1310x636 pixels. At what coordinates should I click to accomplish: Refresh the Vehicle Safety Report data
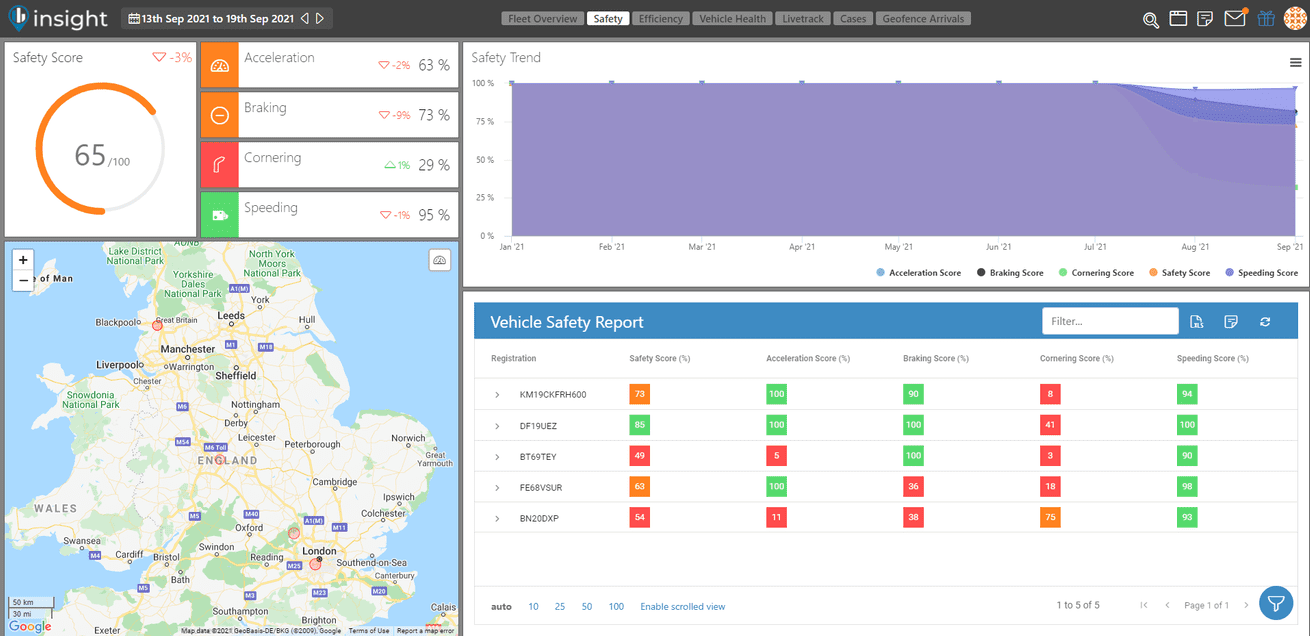1264,321
